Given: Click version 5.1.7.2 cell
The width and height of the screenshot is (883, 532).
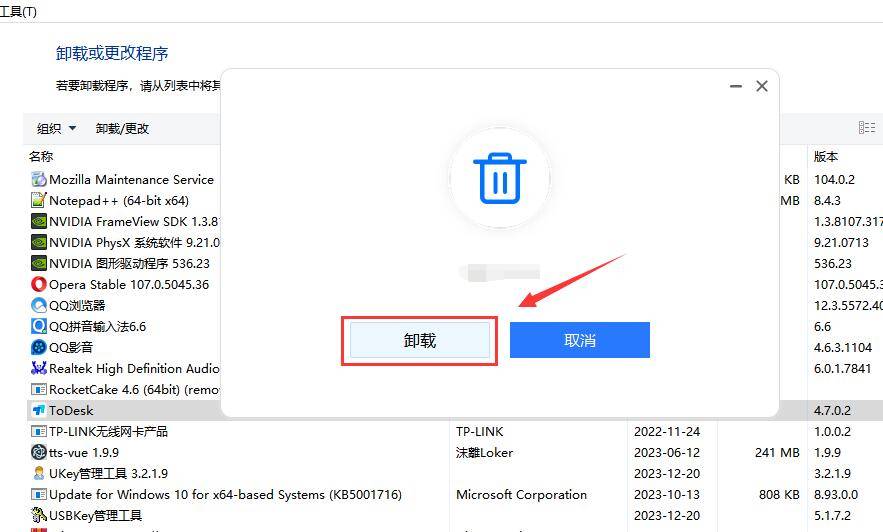Looking at the screenshot, I should tap(832, 516).
